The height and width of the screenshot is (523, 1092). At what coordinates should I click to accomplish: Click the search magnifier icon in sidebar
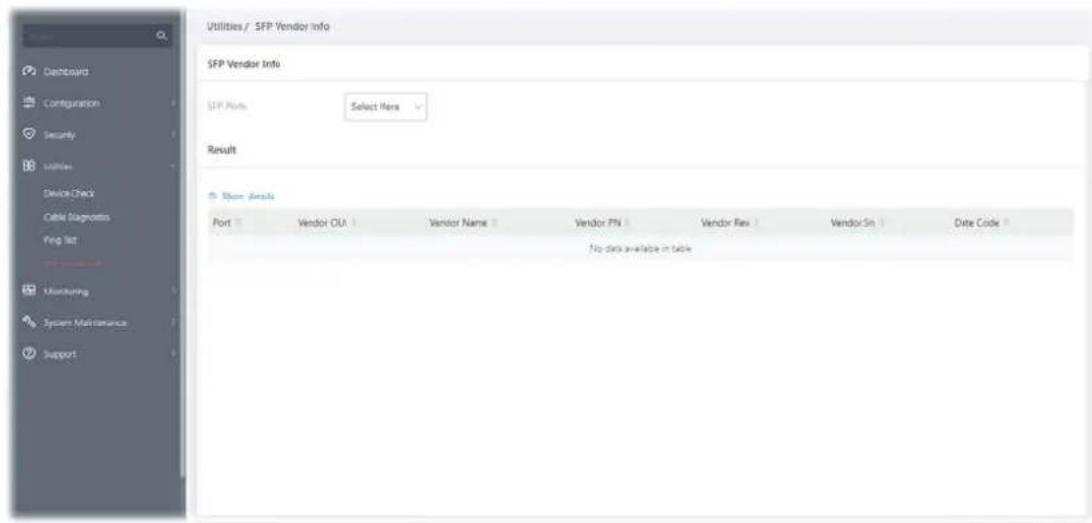(x=162, y=35)
